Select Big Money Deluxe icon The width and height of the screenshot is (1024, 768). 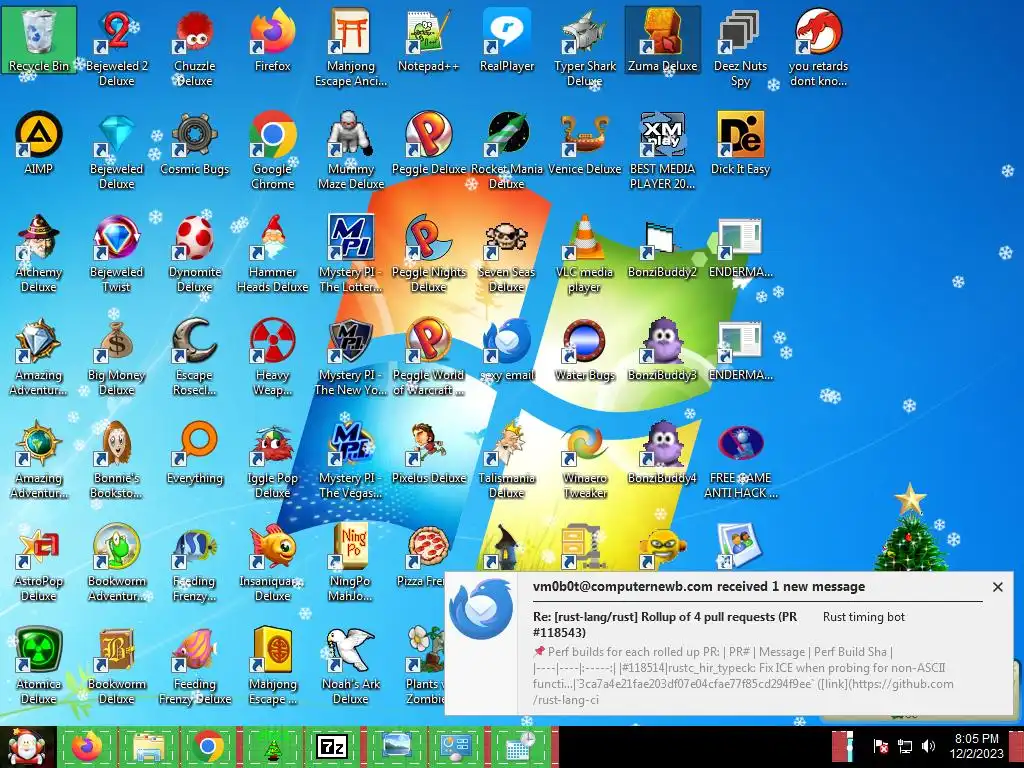tap(116, 357)
